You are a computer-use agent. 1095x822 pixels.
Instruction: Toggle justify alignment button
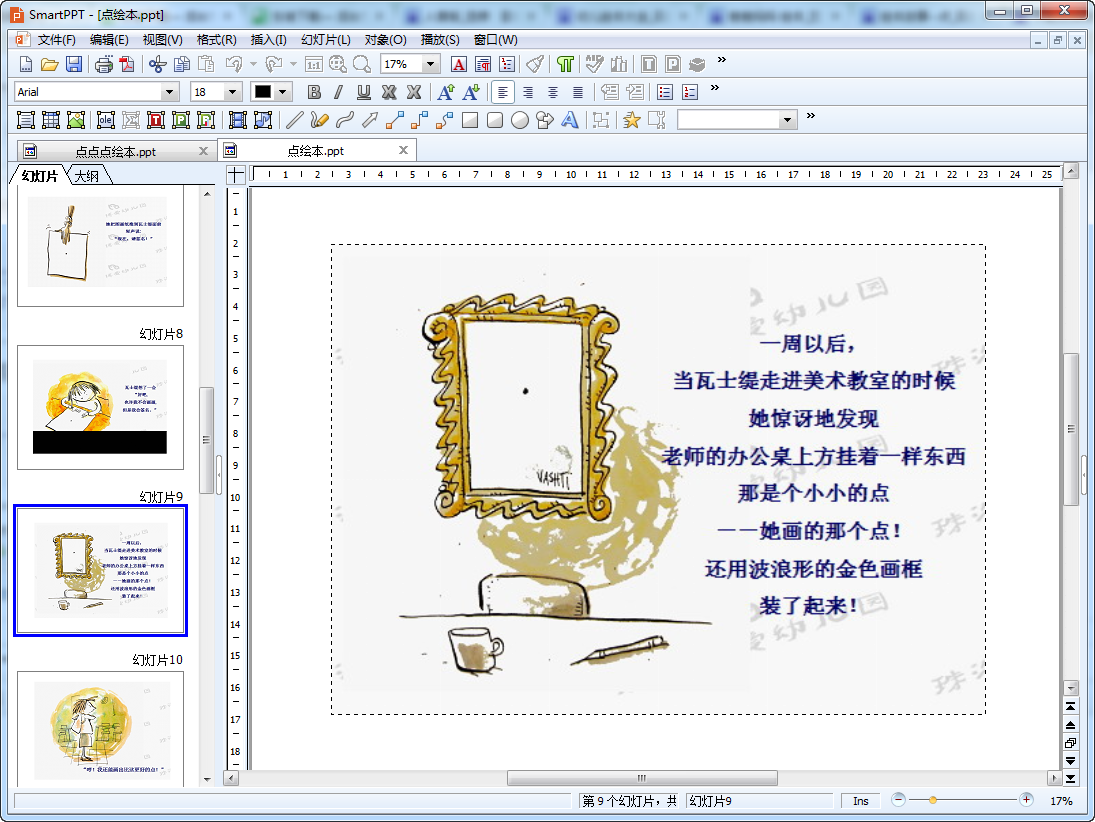(578, 92)
